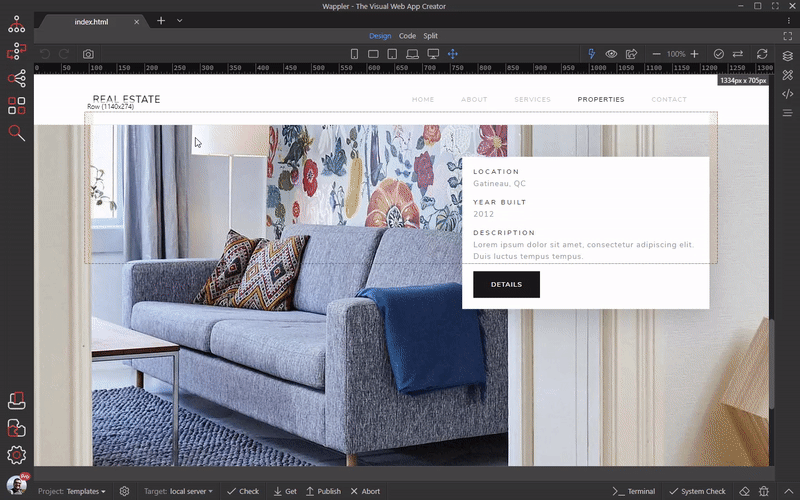Image resolution: width=800 pixels, height=500 pixels.
Task: Click the 100% zoom level value
Action: 676,54
